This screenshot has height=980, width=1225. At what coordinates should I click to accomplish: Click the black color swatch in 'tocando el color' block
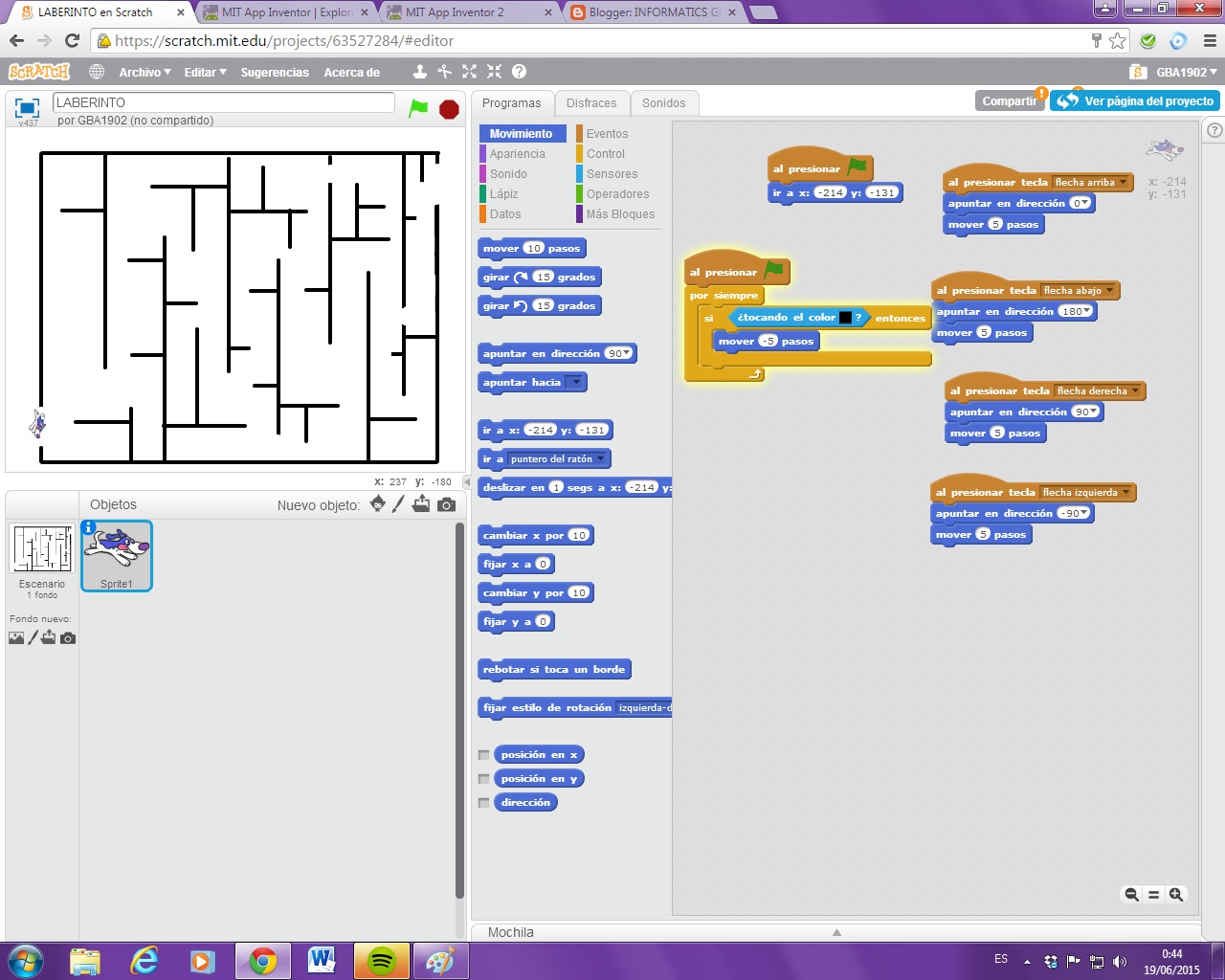[845, 318]
